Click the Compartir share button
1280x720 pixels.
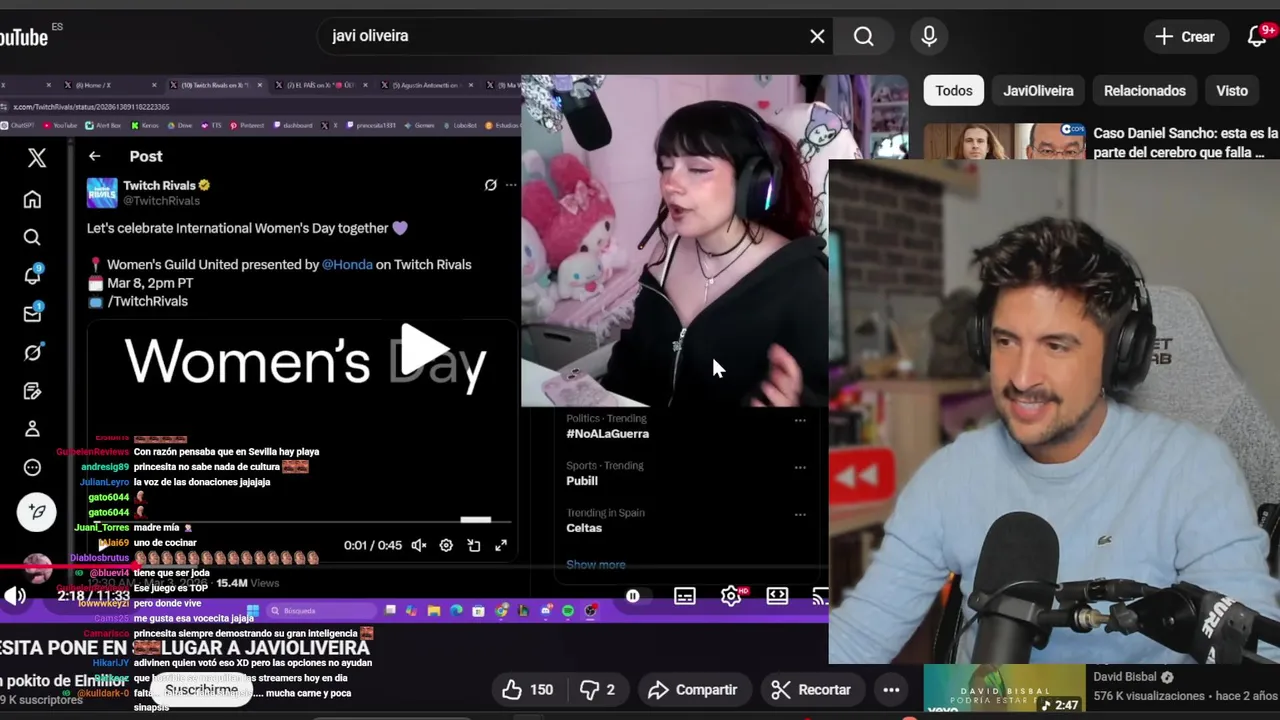[x=692, y=689]
